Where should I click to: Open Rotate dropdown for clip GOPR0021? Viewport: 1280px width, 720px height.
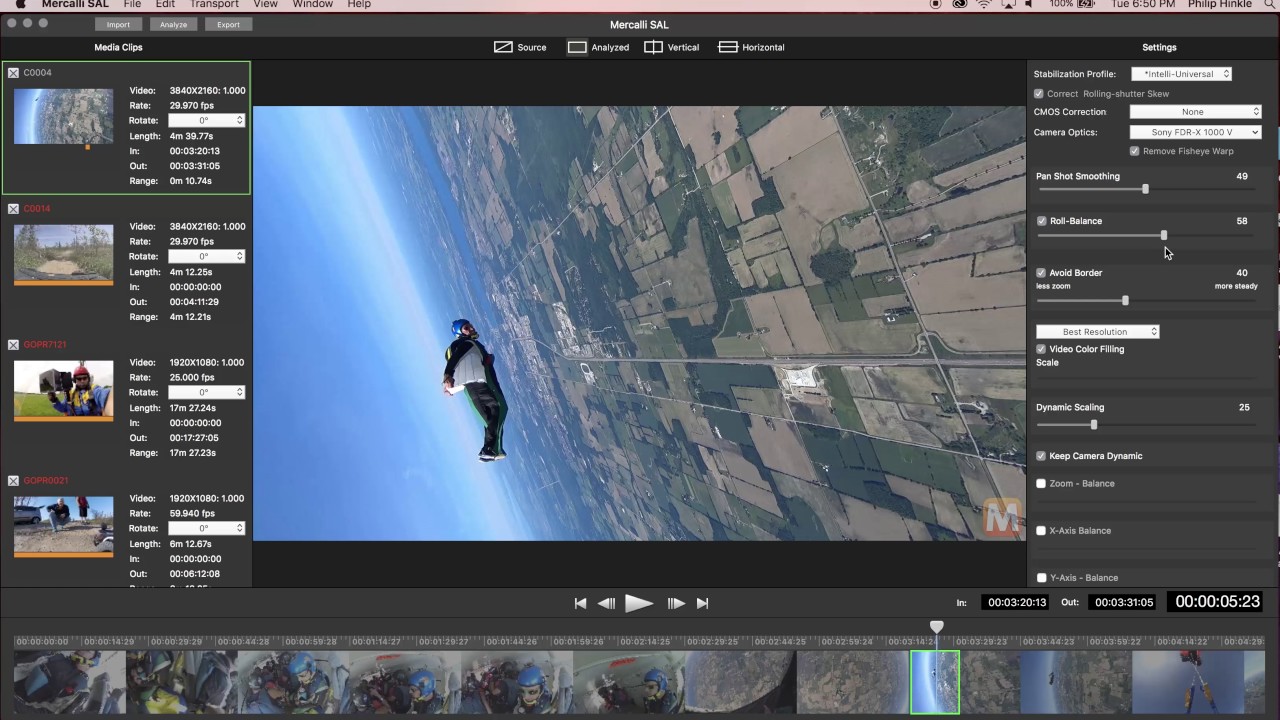point(206,528)
